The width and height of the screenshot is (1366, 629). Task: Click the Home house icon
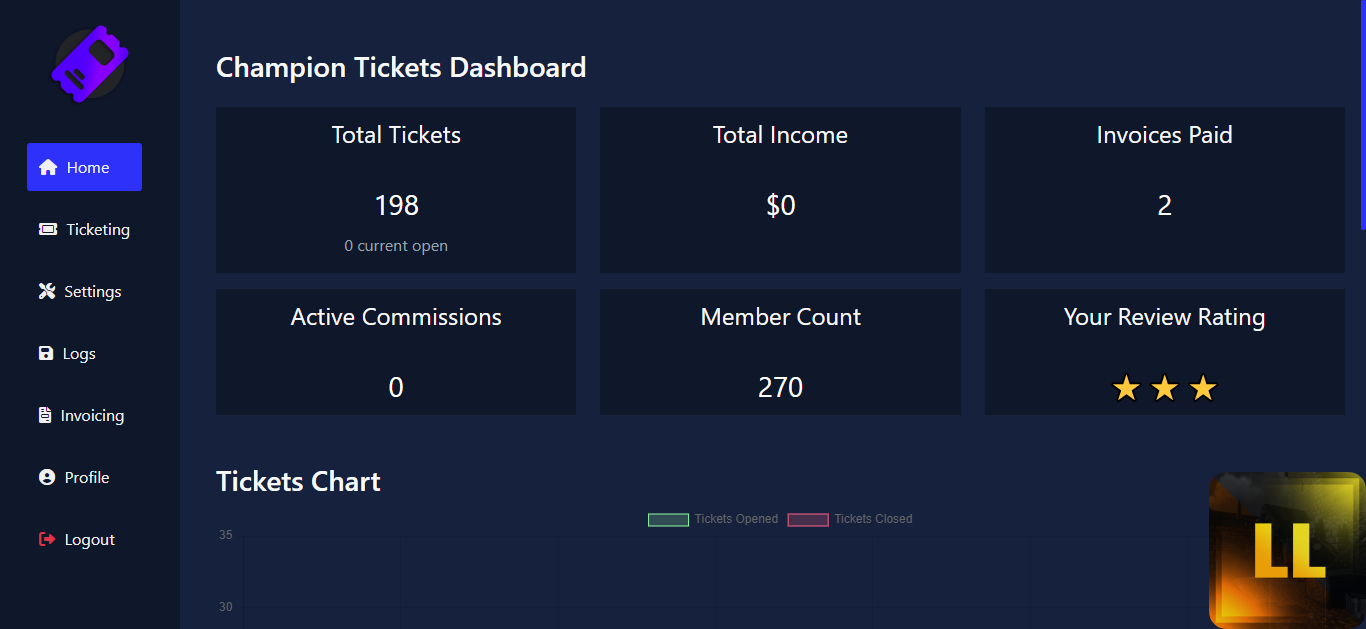tap(48, 167)
